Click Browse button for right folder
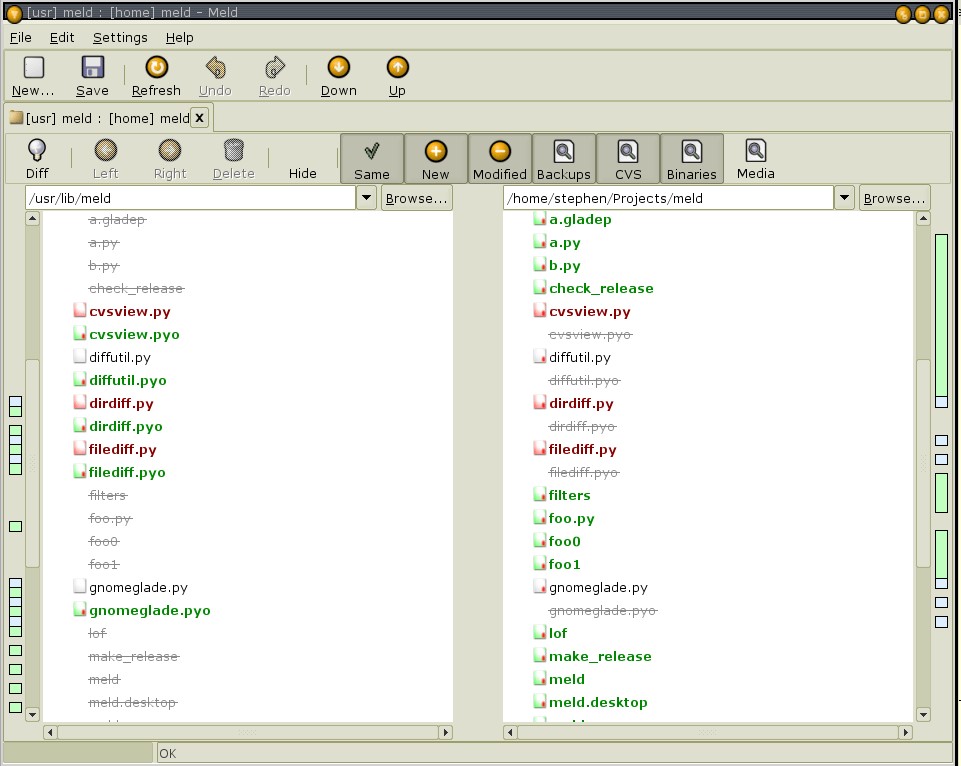Image resolution: width=961 pixels, height=766 pixels. pos(895,198)
